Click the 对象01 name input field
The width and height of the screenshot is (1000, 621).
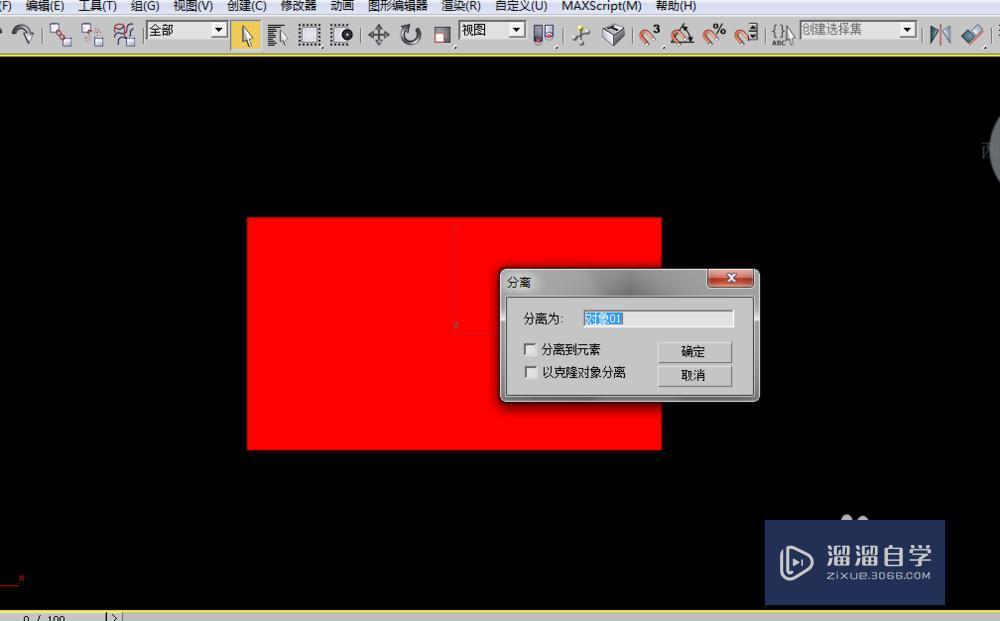pos(658,317)
